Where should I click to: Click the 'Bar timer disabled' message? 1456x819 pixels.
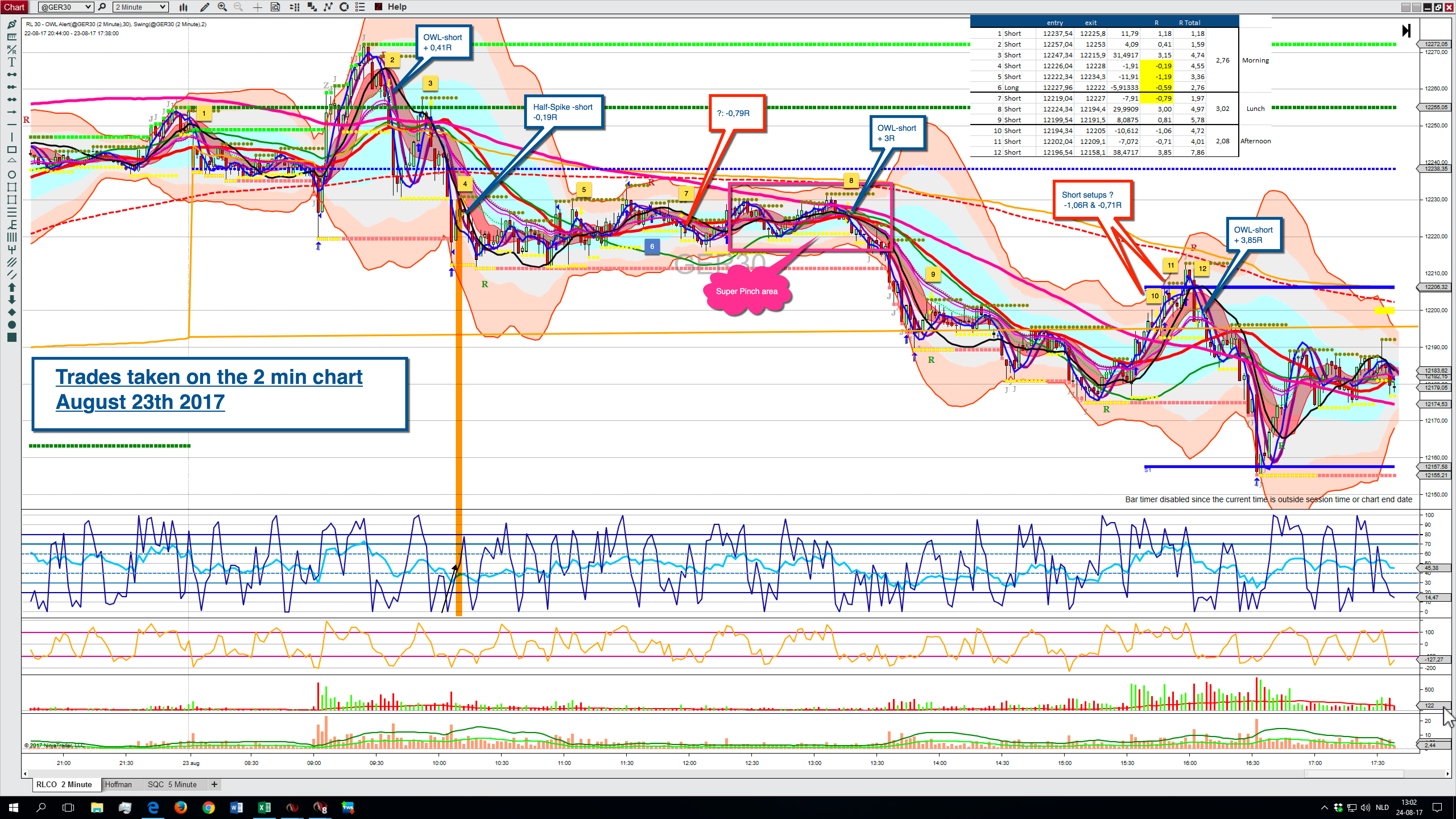tap(1268, 500)
